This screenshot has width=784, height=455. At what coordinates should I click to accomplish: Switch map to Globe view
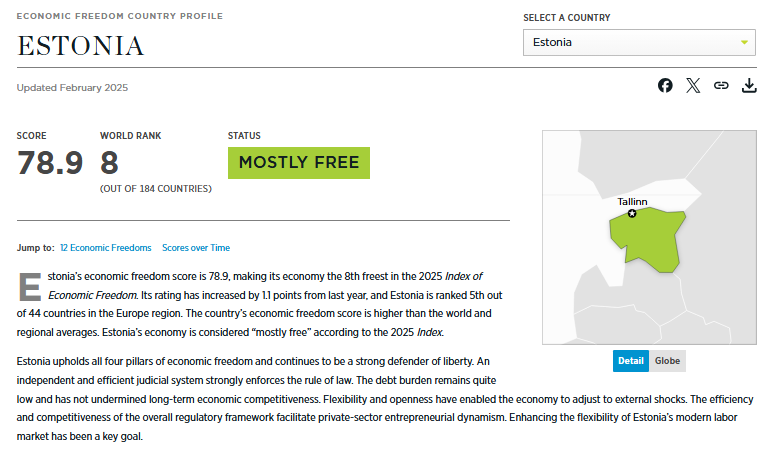pyautogui.click(x=667, y=361)
